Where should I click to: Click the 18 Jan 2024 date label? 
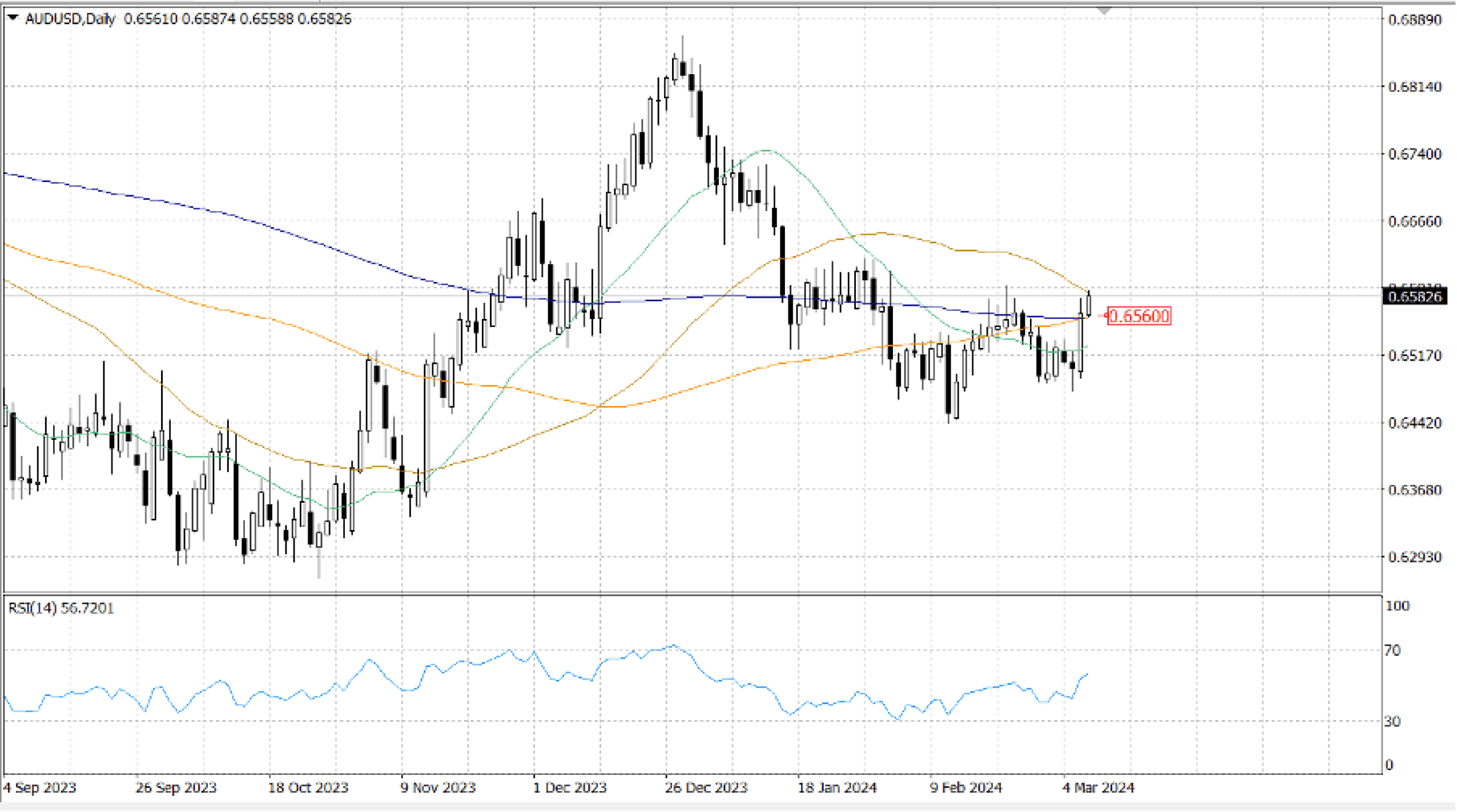point(836,788)
